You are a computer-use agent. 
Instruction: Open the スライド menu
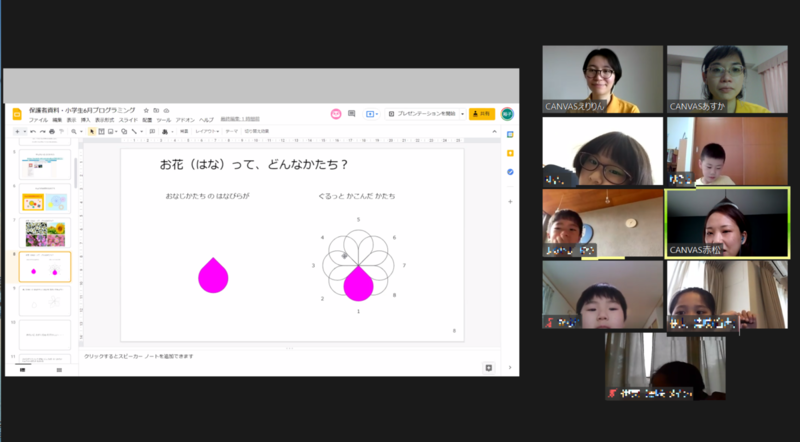pyautogui.click(x=128, y=120)
